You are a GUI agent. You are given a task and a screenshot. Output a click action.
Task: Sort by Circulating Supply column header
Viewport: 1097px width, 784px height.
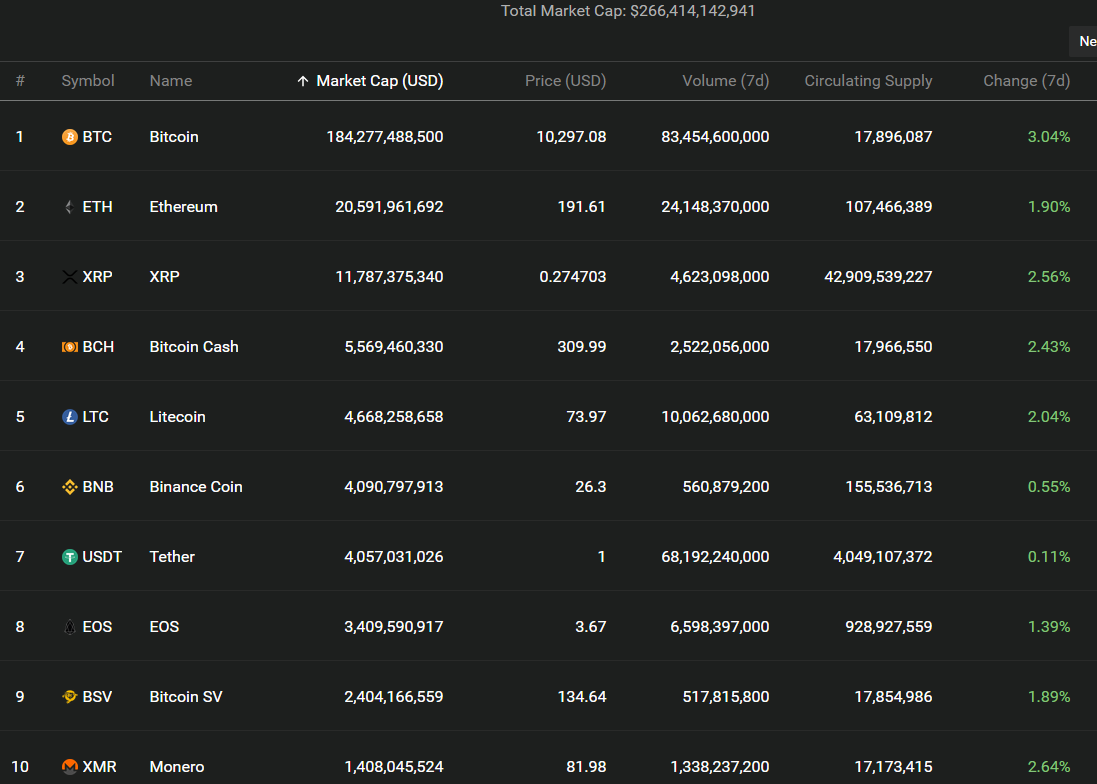coord(868,81)
